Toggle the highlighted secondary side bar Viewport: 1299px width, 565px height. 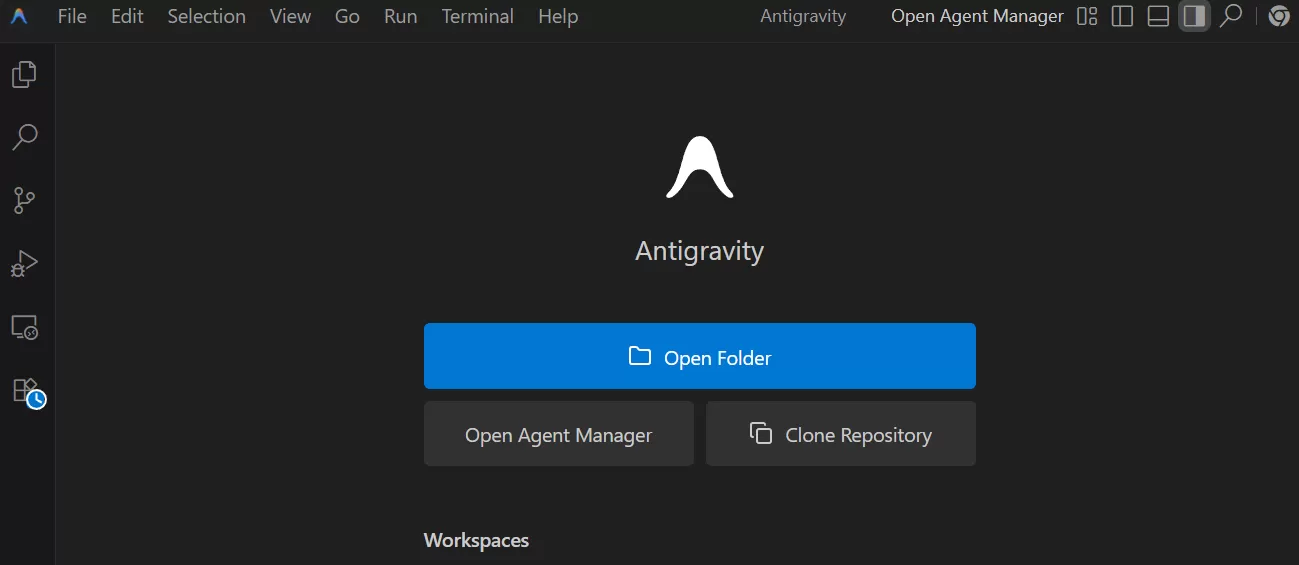click(1194, 16)
